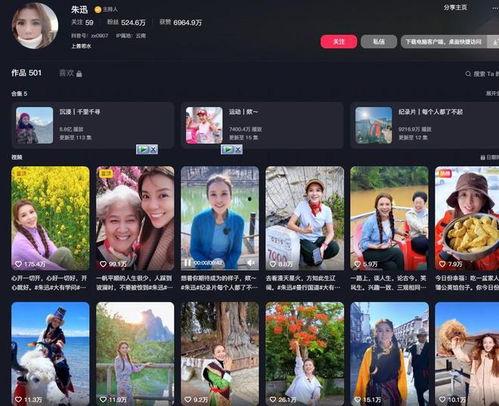Click the playback time on the blue sweater video
499x406 pixels.
(208, 263)
